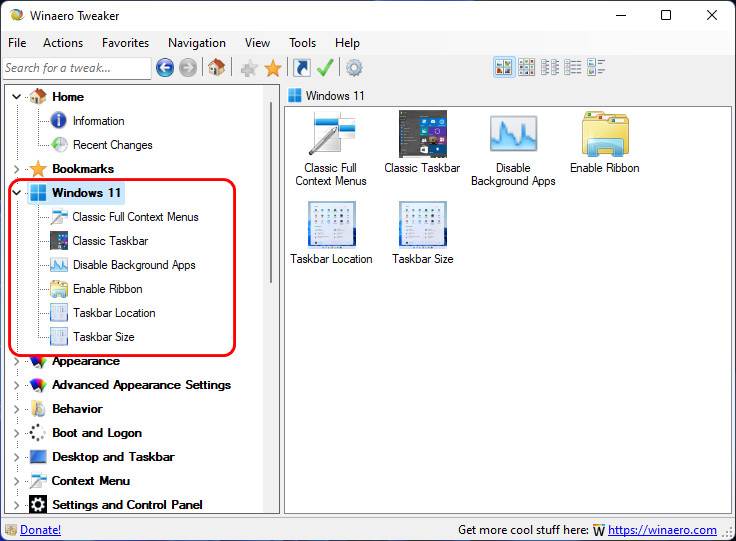
Task: Expand the Settings and Control Panel node
Action: click(x=16, y=505)
